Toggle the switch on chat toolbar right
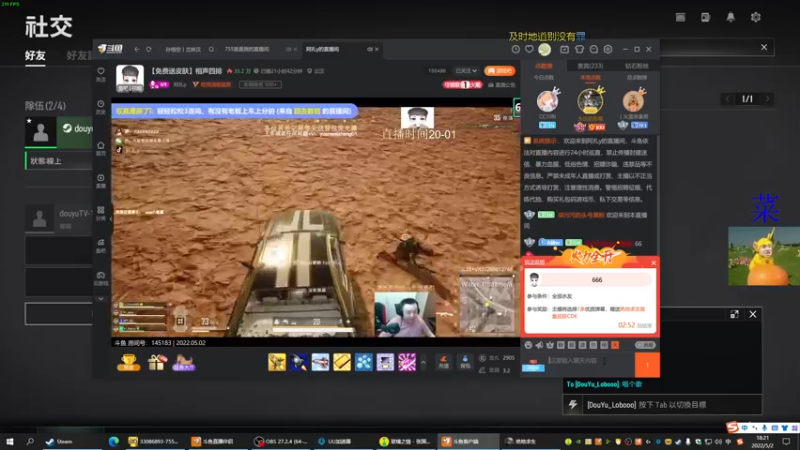Image resolution: width=800 pixels, height=450 pixels. pos(645,345)
